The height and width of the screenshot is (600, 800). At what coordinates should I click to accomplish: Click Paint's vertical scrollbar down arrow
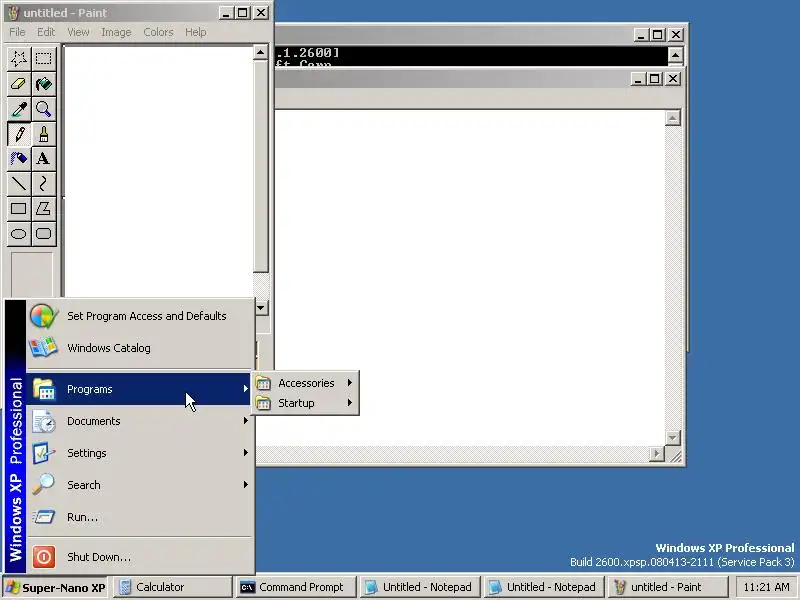pos(261,308)
